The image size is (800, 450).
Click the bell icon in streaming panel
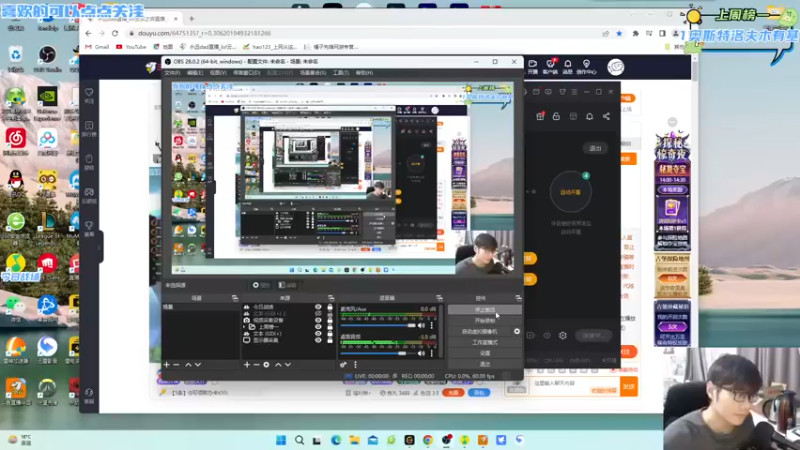pyautogui.click(x=589, y=116)
